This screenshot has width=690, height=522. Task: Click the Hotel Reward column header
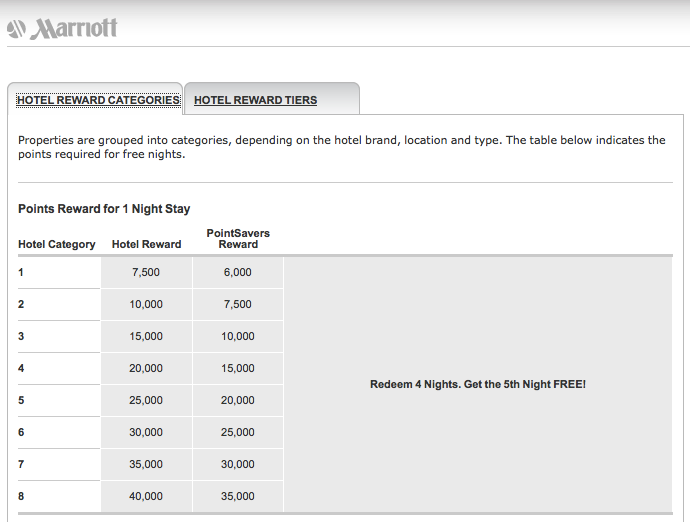tap(146, 244)
